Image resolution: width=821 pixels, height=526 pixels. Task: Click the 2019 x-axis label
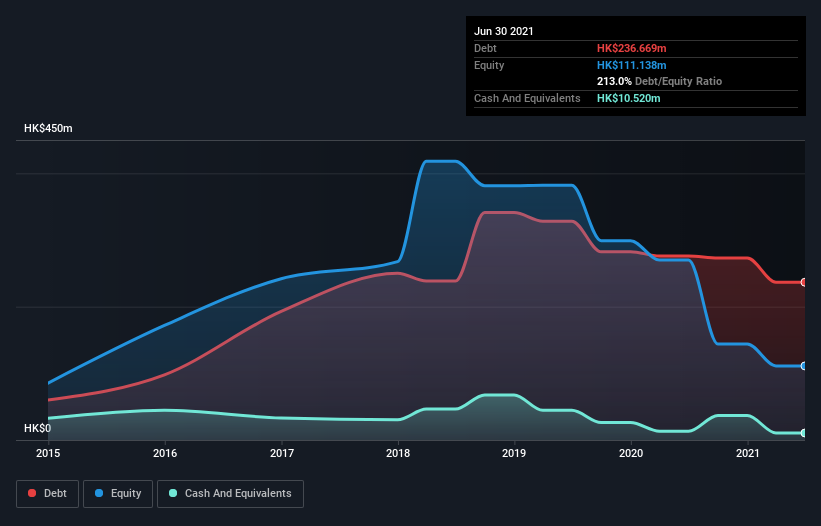tap(514, 453)
